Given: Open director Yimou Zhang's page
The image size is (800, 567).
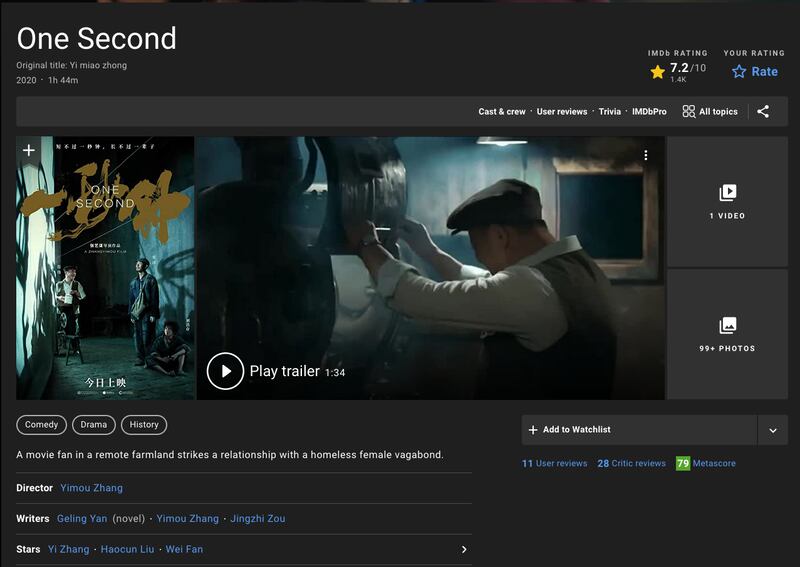Looking at the screenshot, I should [x=91, y=488].
